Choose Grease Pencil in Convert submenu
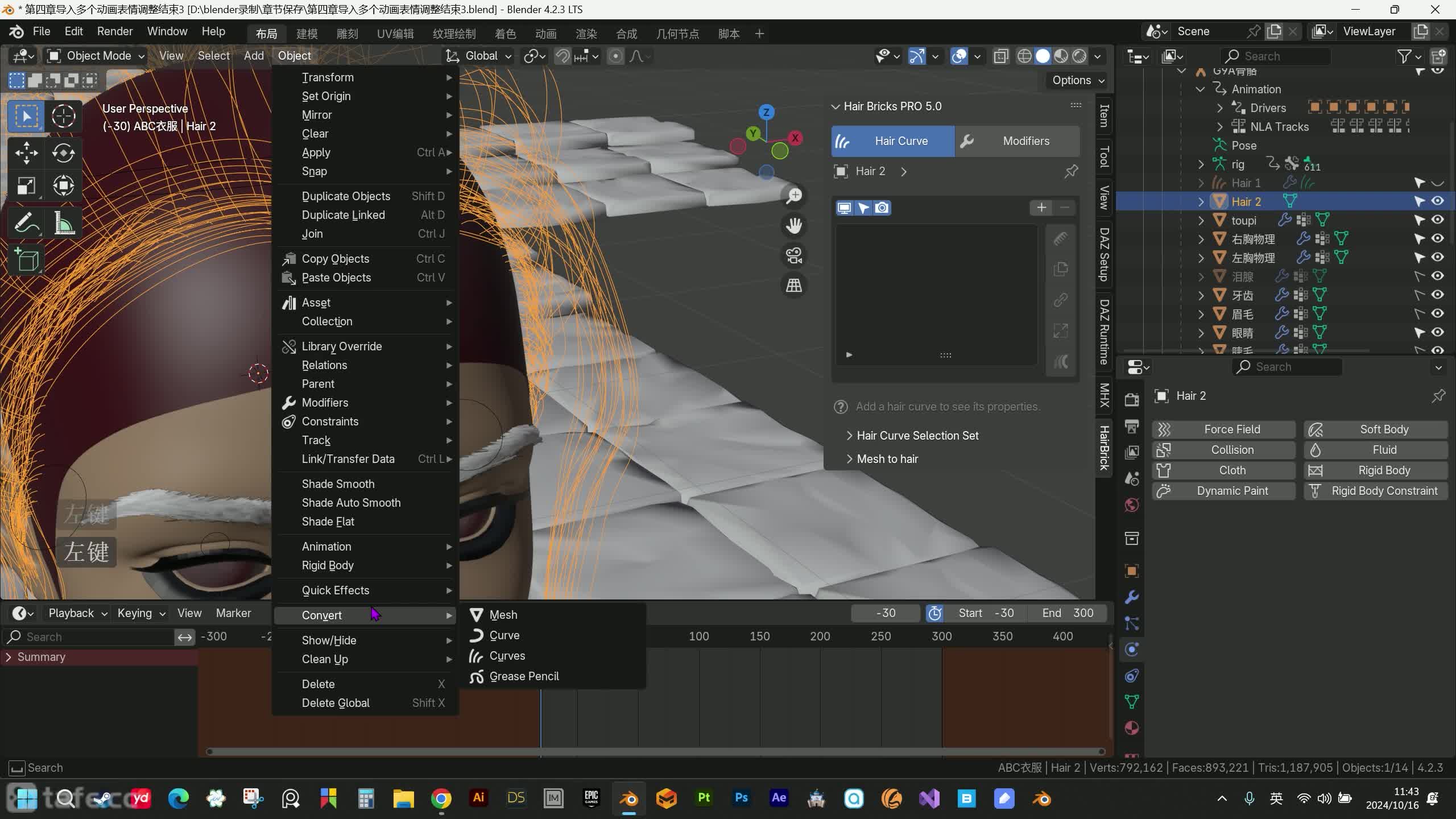Screen dimensions: 1456x819 click(552, 676)
